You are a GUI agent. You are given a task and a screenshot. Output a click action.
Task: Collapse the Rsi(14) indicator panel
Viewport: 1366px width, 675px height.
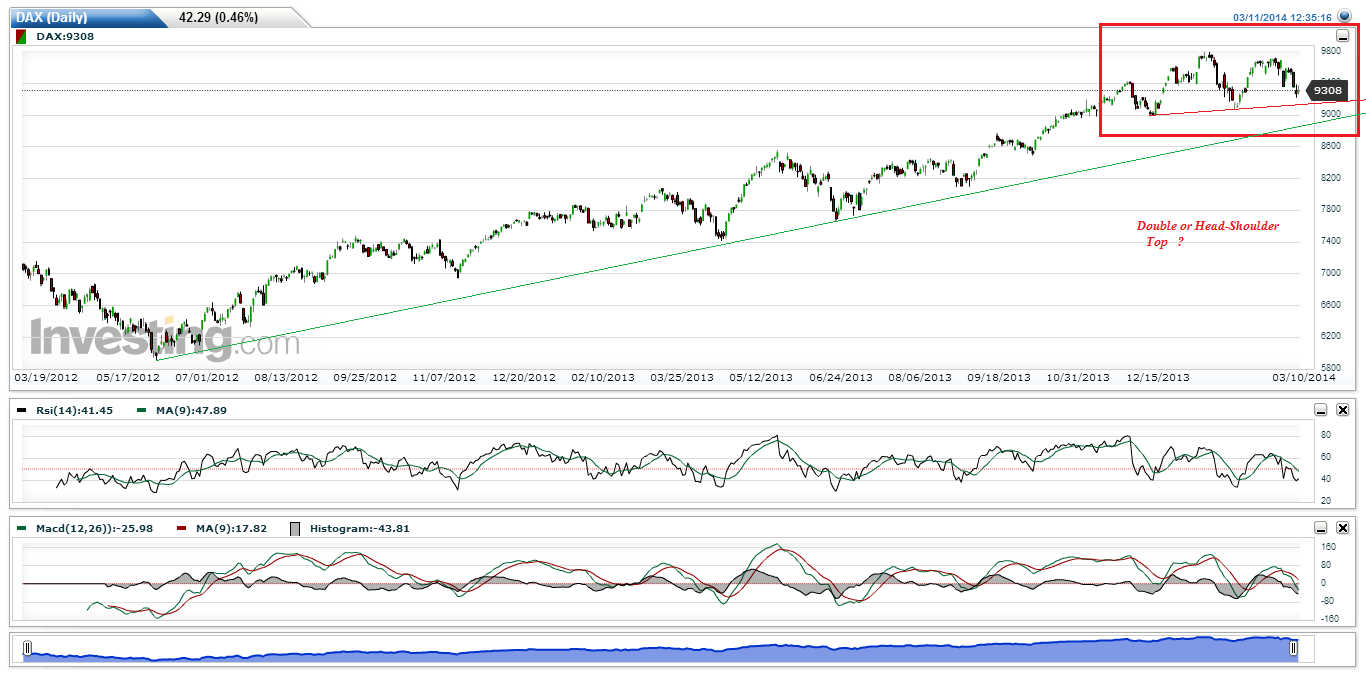point(1321,410)
